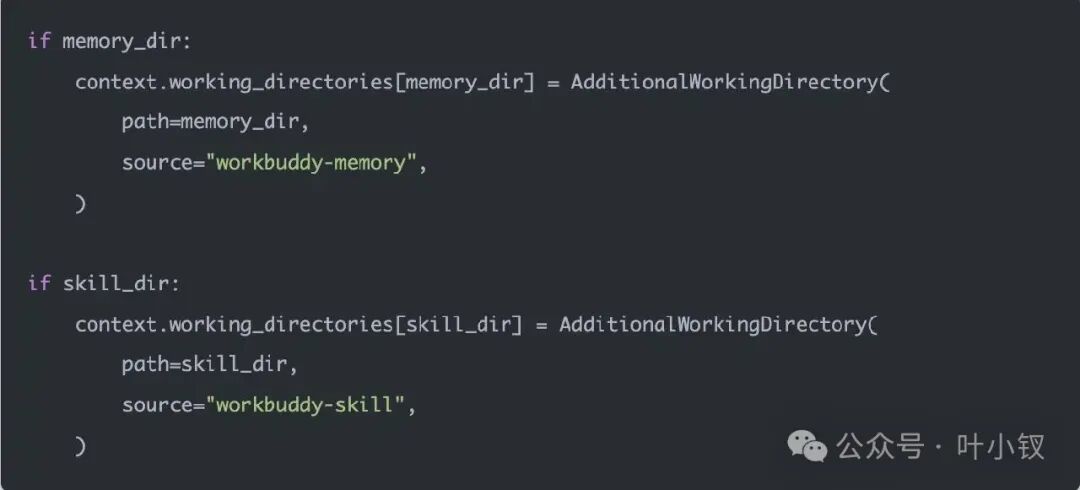
Task: Click the first 'if' keyword before memory_dir
Action: click(x=39, y=41)
